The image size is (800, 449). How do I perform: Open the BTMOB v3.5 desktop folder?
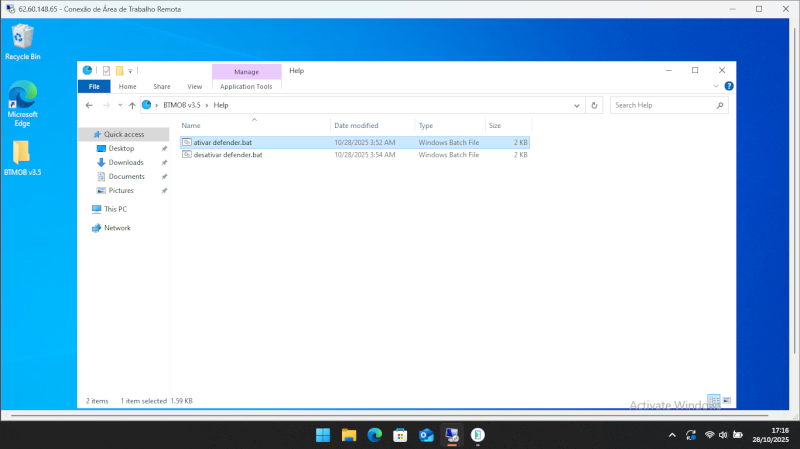coord(22,157)
